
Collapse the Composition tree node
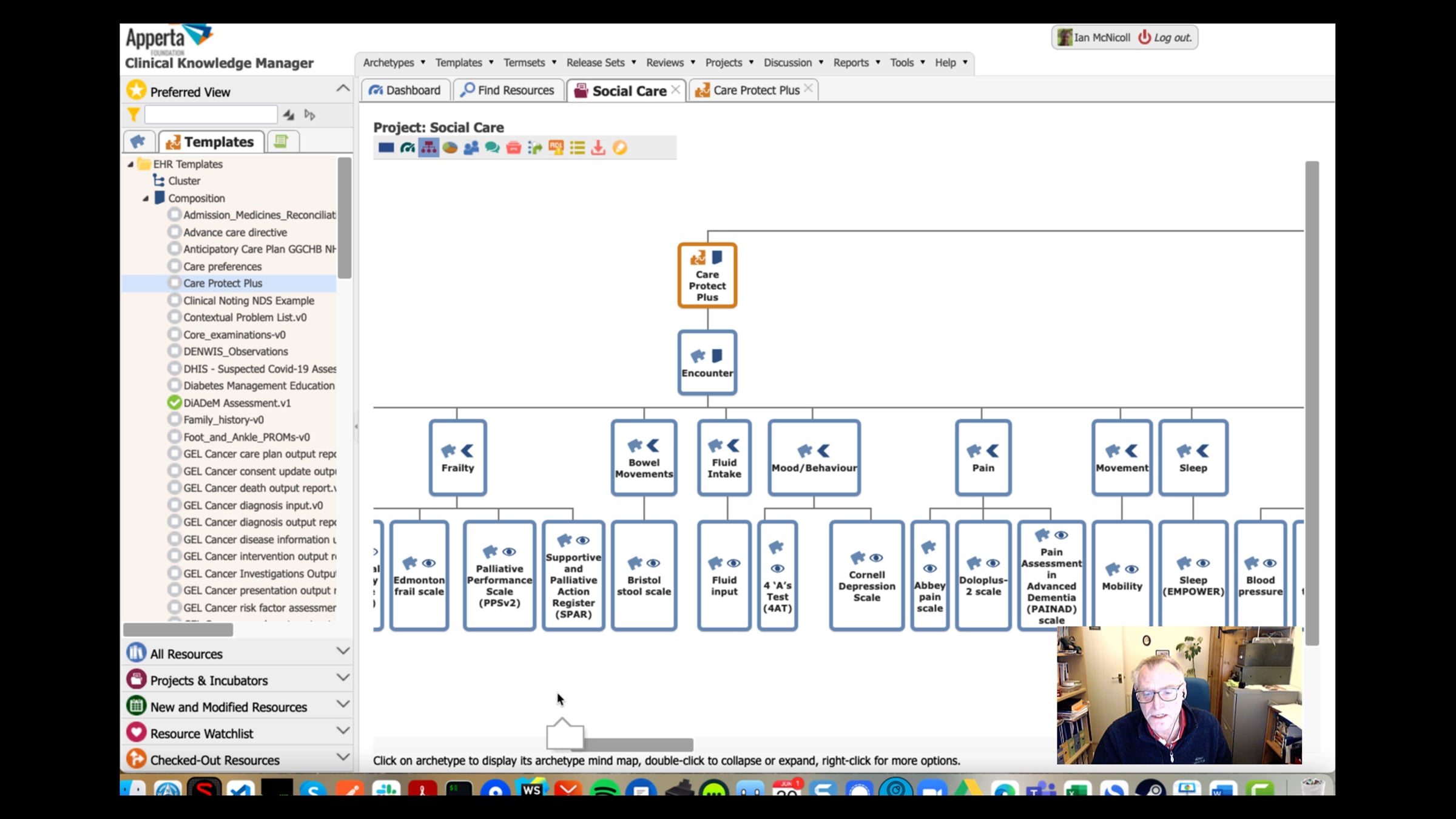(146, 198)
